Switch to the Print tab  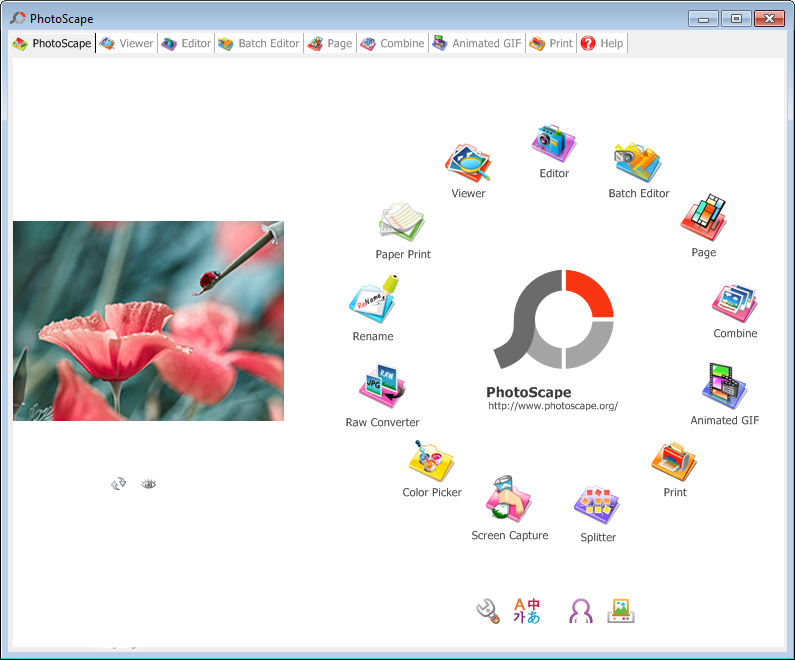pyautogui.click(x=551, y=44)
